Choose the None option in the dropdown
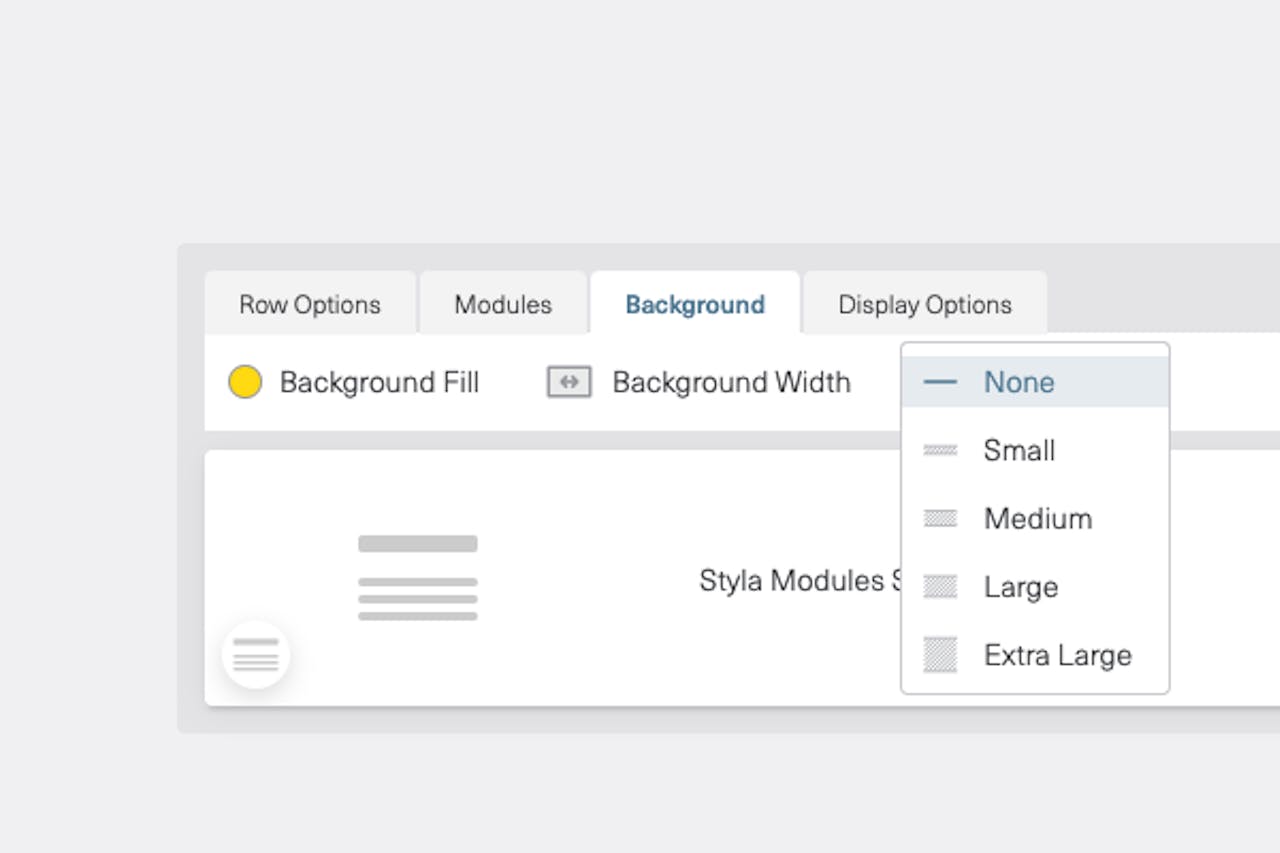Screen dimensions: 1280x853 click(1019, 382)
